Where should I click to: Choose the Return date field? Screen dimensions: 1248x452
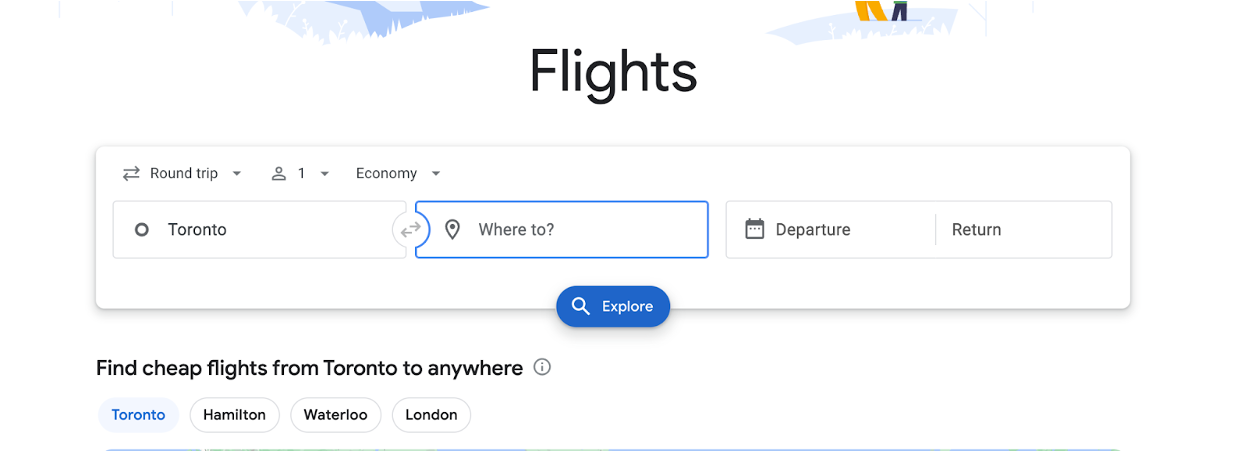[x=1020, y=230]
